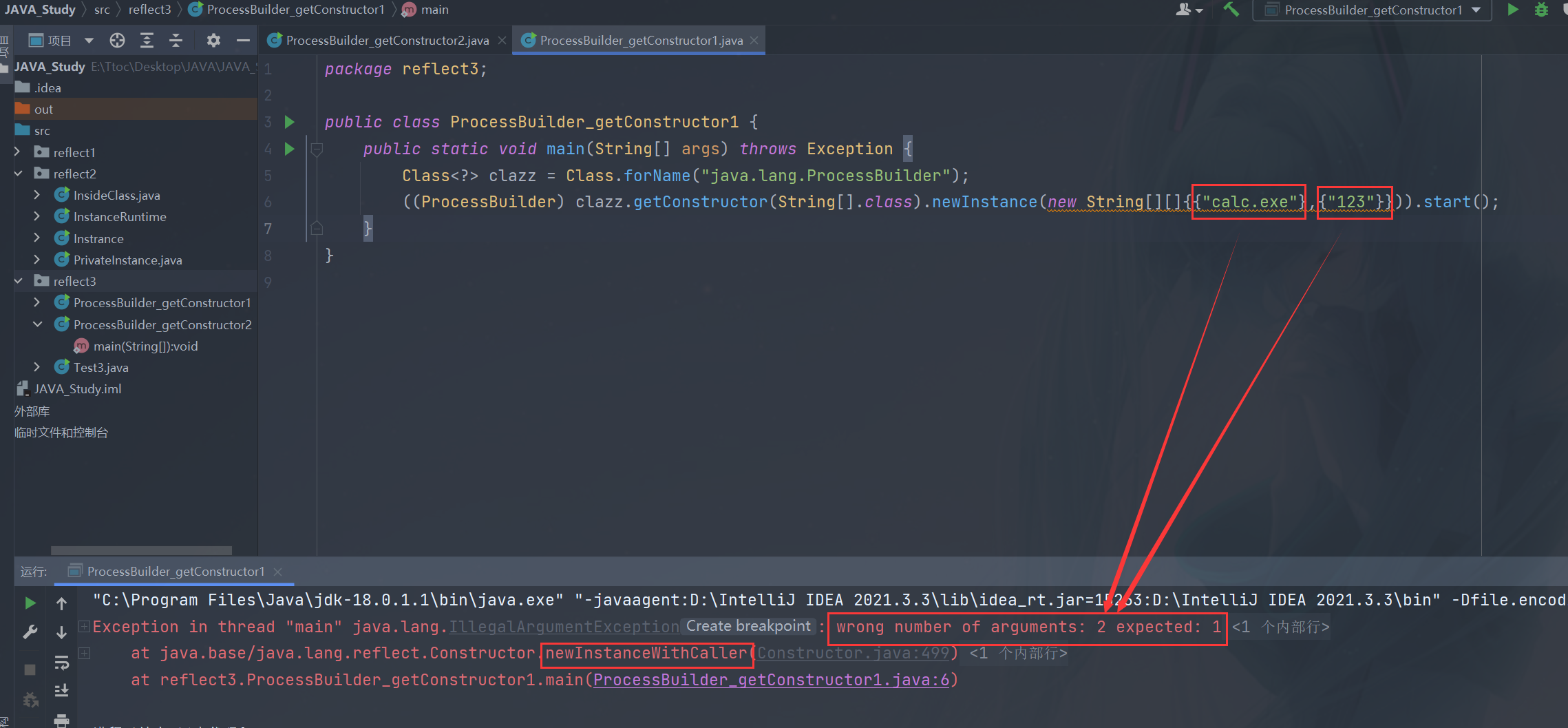The height and width of the screenshot is (728, 1568).
Task: Expand InstanceRuntime node
Action: (37, 216)
